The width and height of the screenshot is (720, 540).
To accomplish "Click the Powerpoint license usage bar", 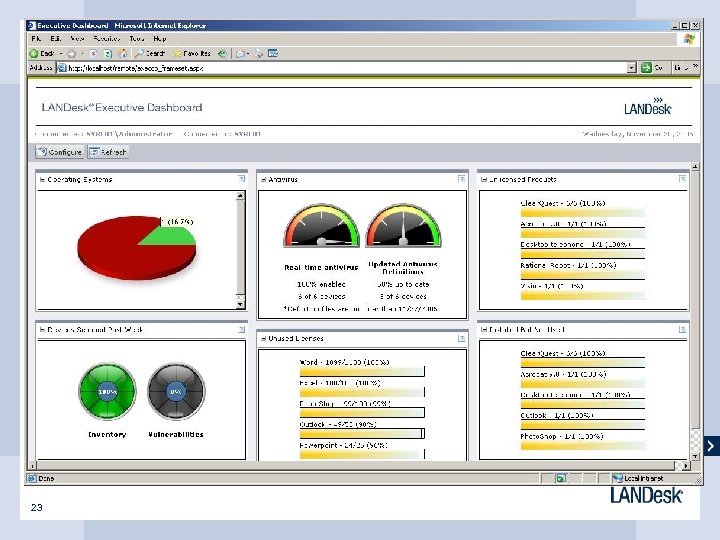I will [362, 454].
